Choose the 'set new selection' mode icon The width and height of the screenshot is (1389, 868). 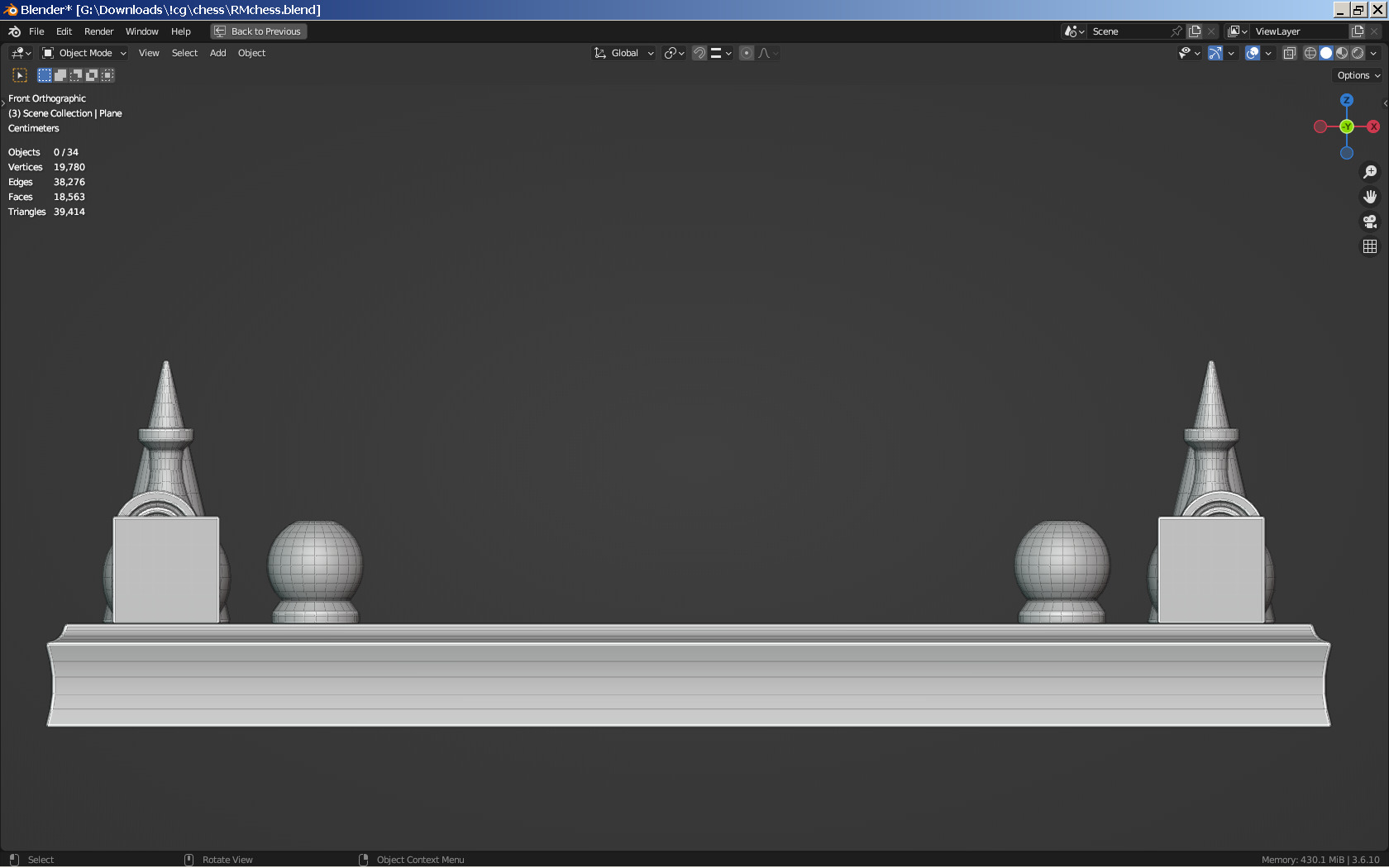(x=45, y=75)
